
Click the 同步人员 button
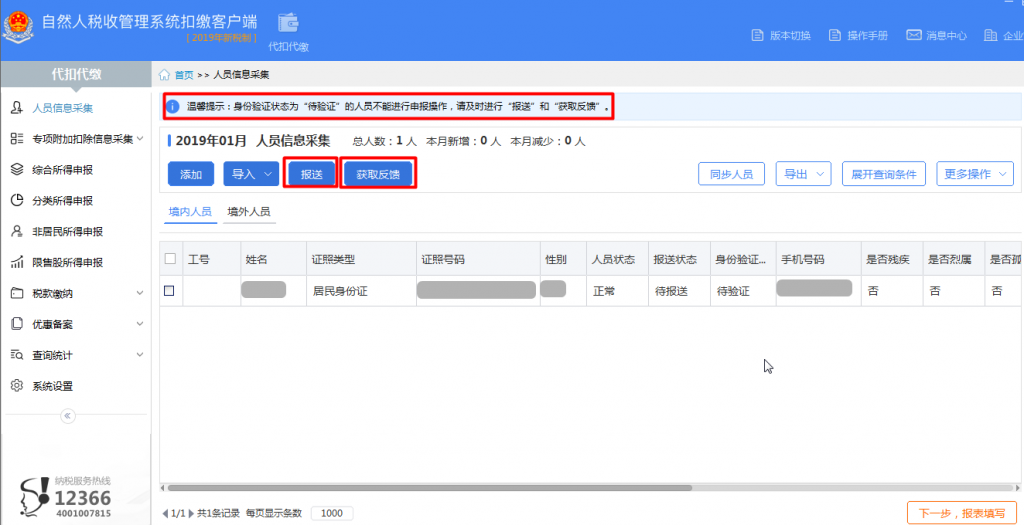(x=731, y=174)
